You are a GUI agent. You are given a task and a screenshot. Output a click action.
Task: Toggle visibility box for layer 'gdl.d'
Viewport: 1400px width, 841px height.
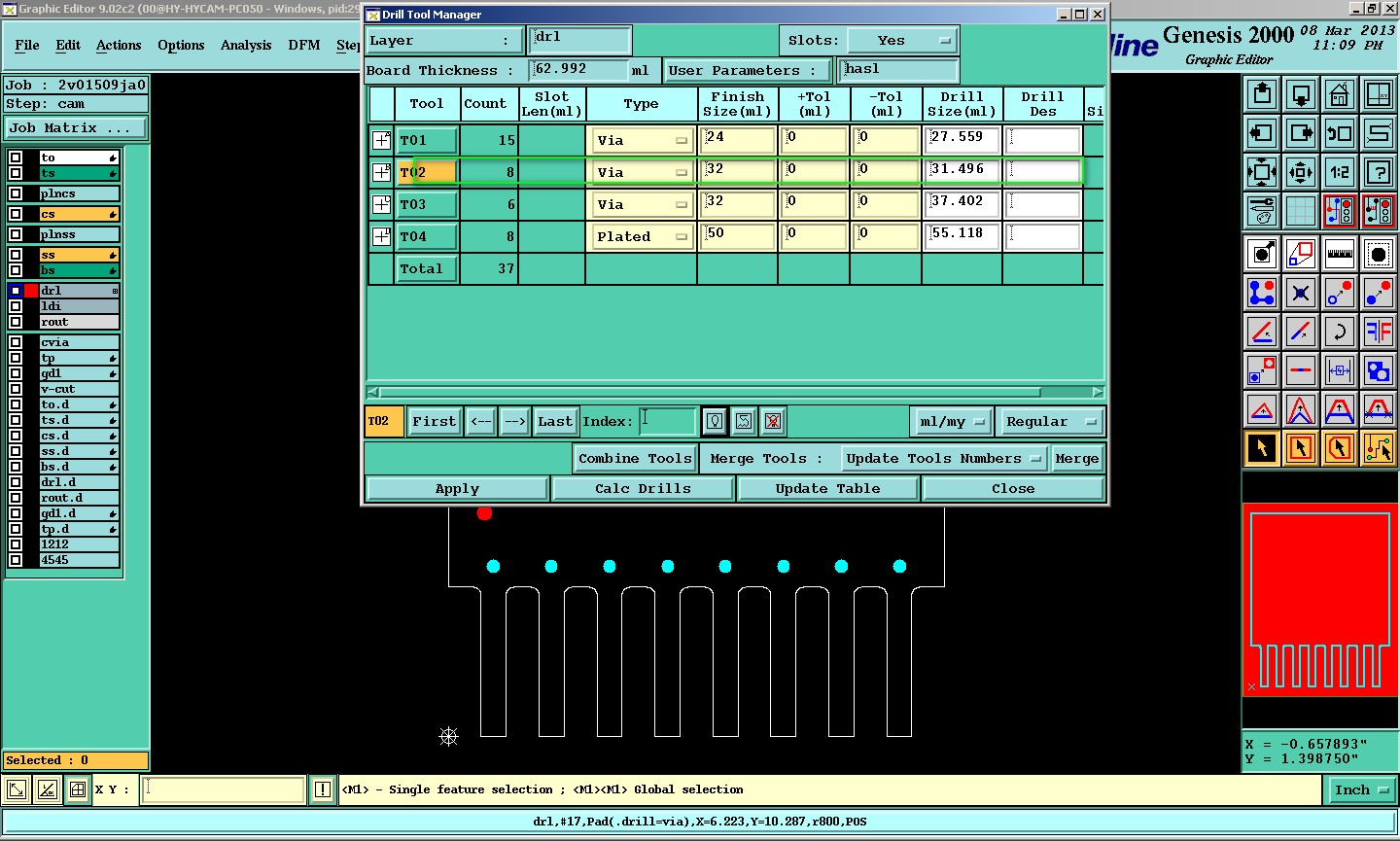[16, 513]
